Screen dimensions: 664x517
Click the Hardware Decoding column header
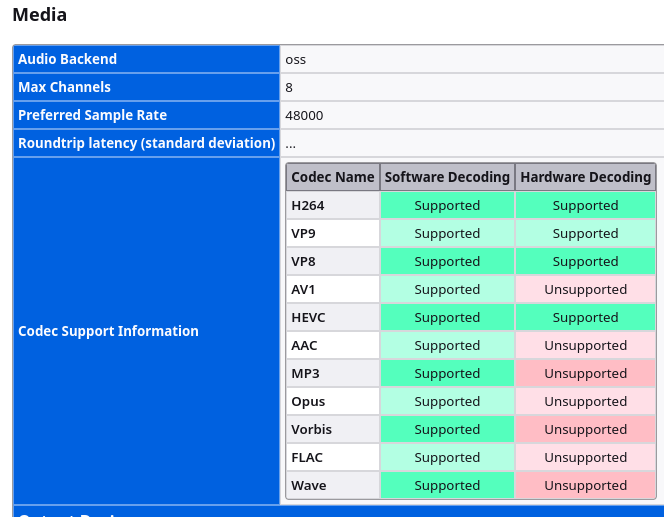pos(585,177)
